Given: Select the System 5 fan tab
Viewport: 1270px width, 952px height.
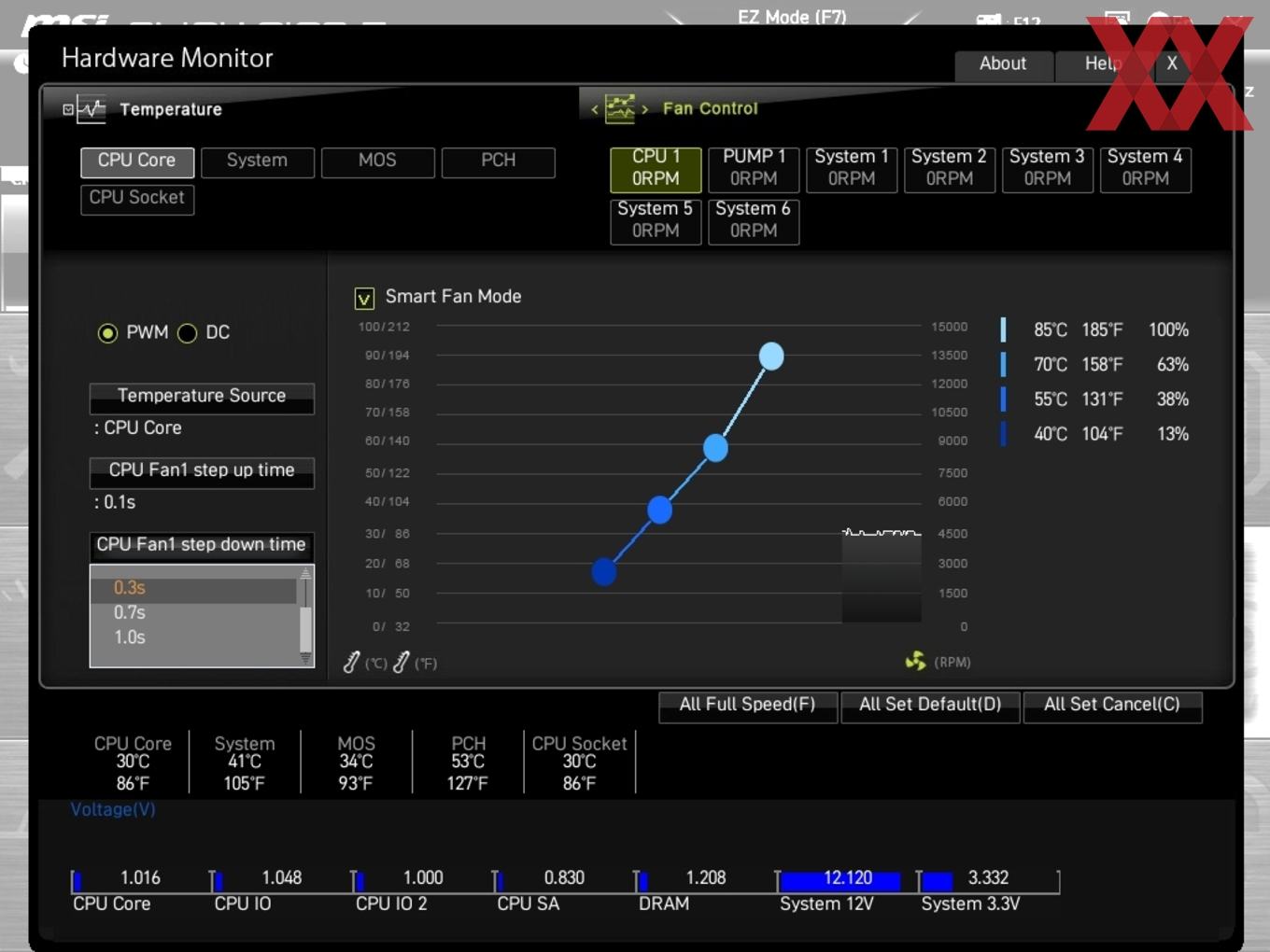Looking at the screenshot, I should pyautogui.click(x=656, y=221).
